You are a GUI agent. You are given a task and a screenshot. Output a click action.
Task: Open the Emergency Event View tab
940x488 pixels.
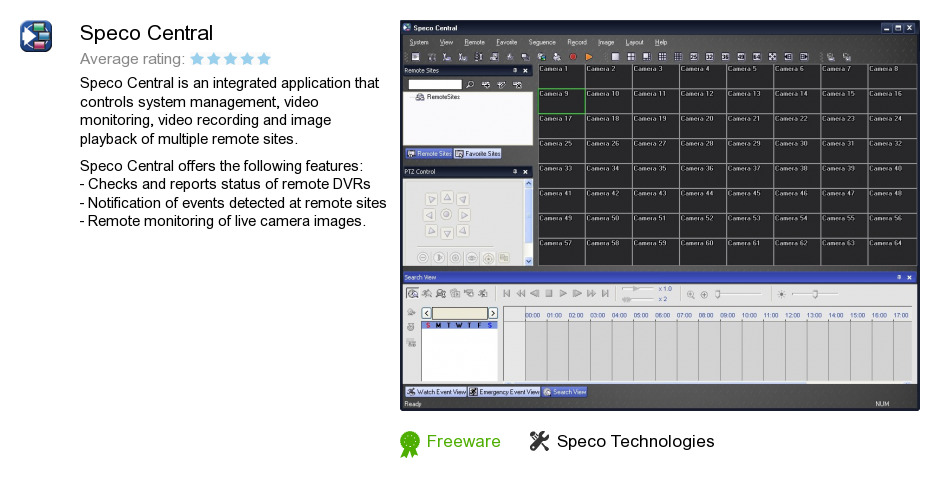point(504,392)
